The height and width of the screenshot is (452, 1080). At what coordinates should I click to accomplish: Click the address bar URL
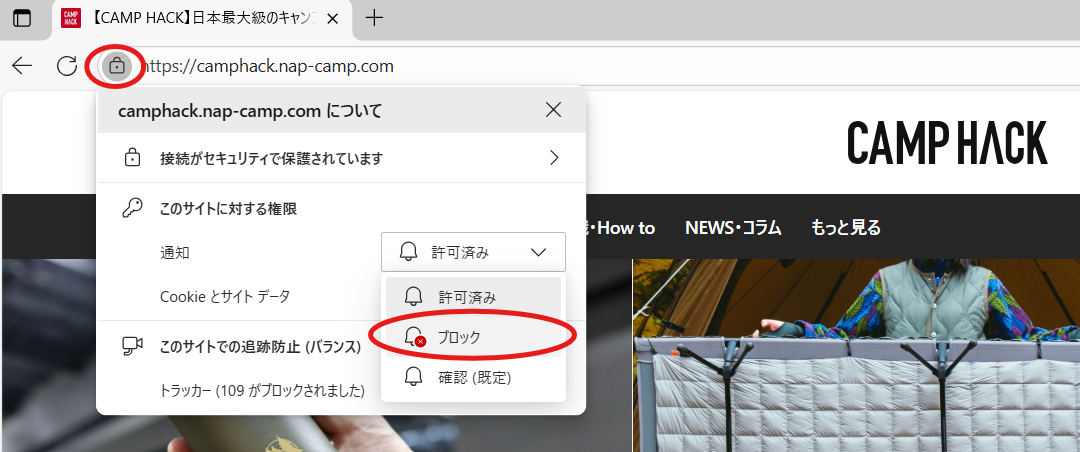(270, 67)
